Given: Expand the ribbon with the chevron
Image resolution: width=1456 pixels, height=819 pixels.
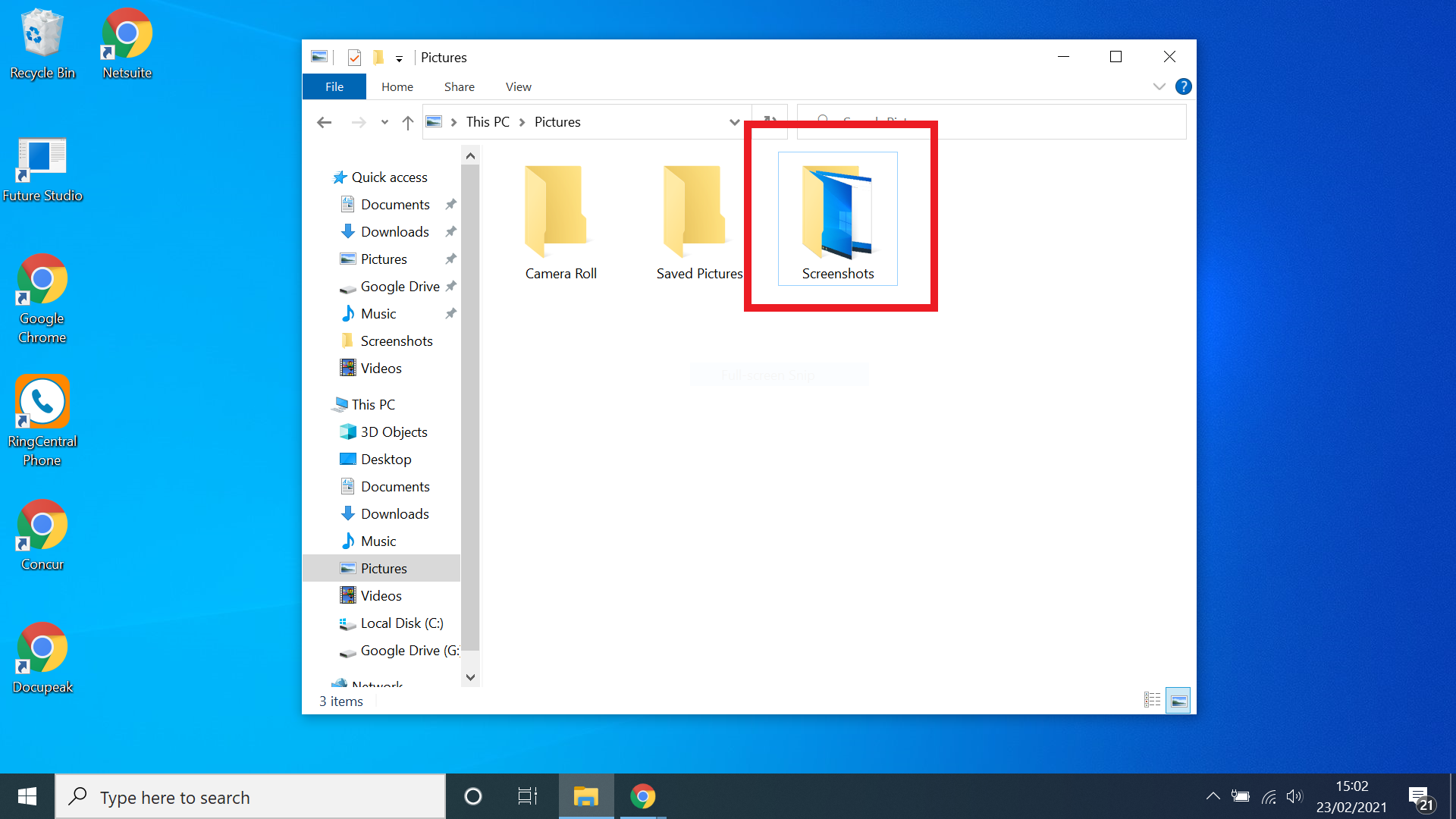Looking at the screenshot, I should point(1159,86).
